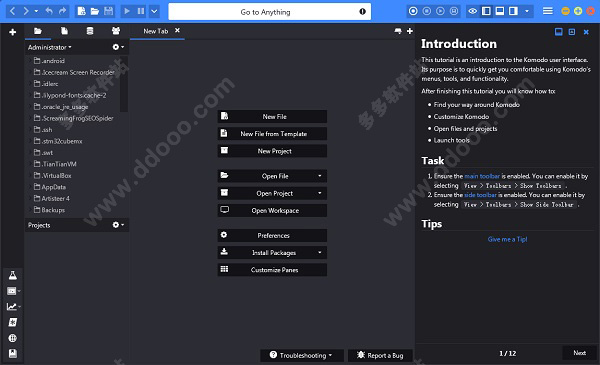
Task: Go to the Next tutorial step
Action: pos(579,353)
